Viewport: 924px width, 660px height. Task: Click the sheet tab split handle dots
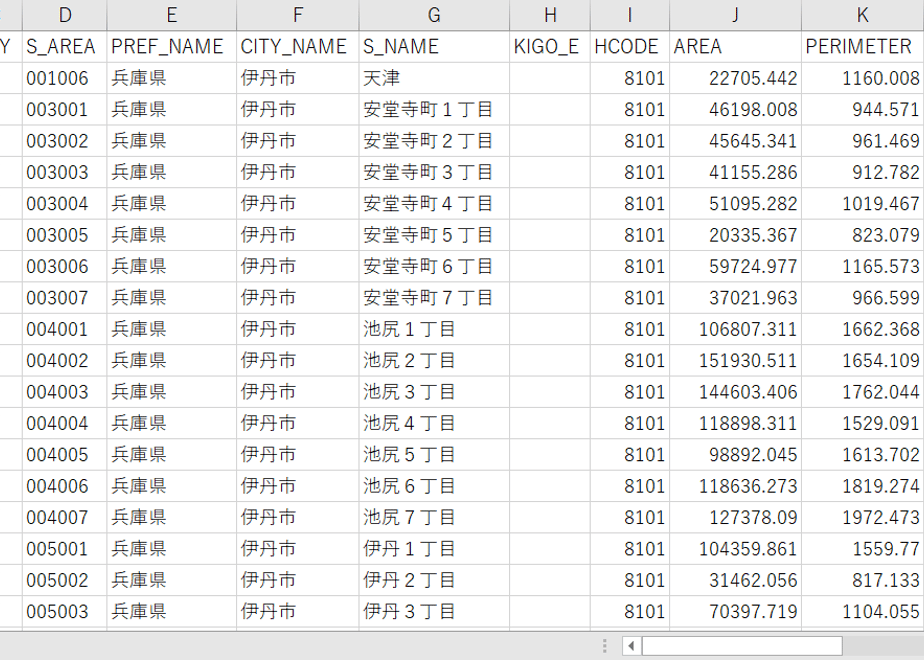point(605,646)
